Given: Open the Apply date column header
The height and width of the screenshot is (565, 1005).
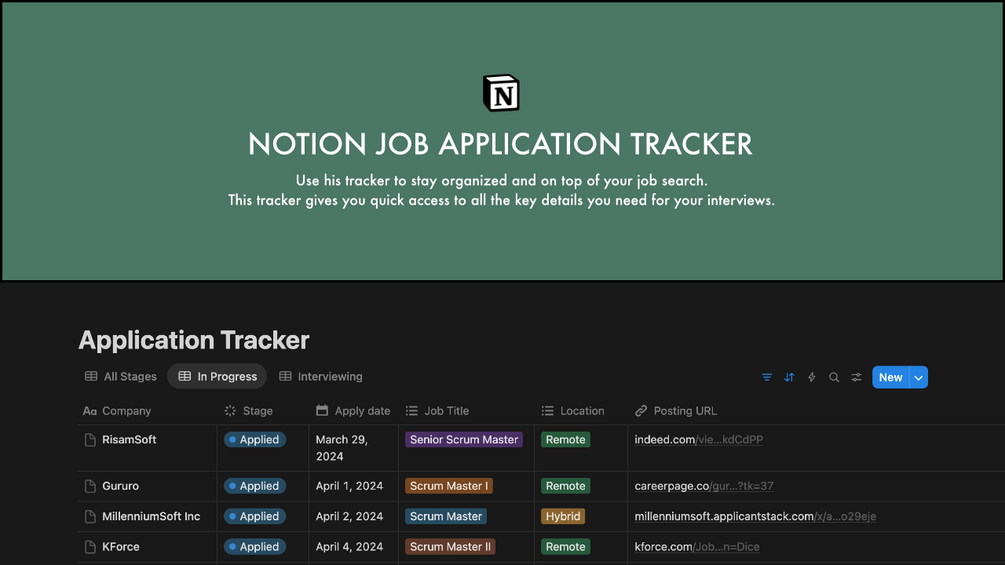Looking at the screenshot, I should 353,411.
